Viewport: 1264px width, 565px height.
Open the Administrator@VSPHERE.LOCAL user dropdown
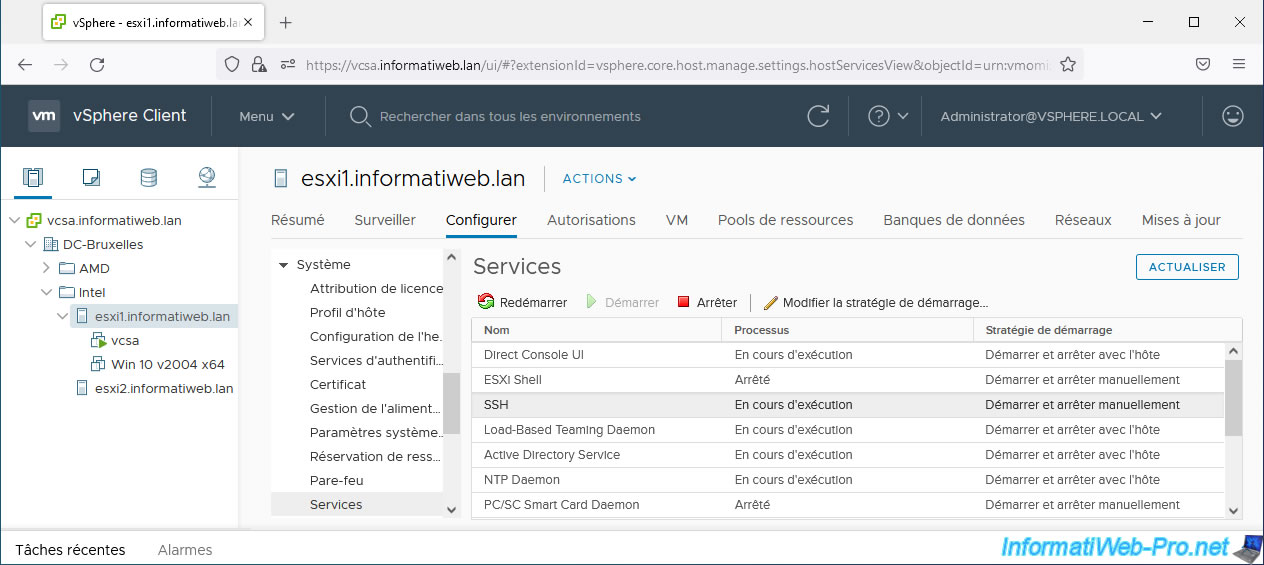tap(1051, 116)
